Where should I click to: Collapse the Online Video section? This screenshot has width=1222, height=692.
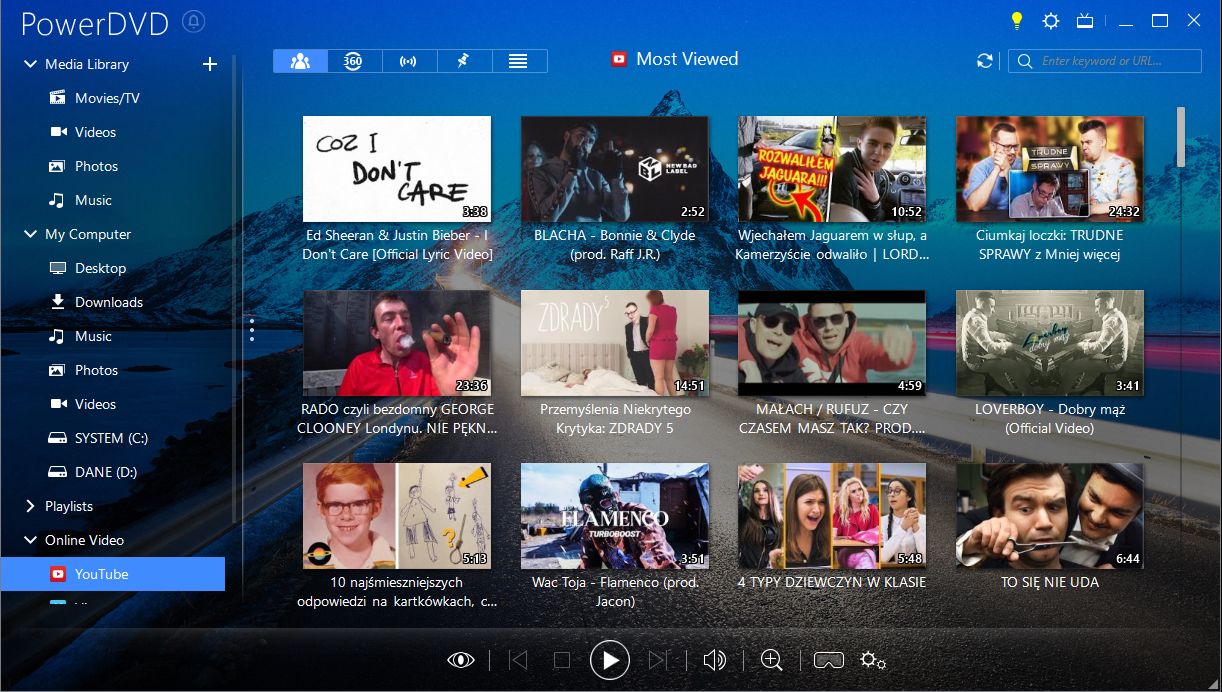[x=29, y=540]
